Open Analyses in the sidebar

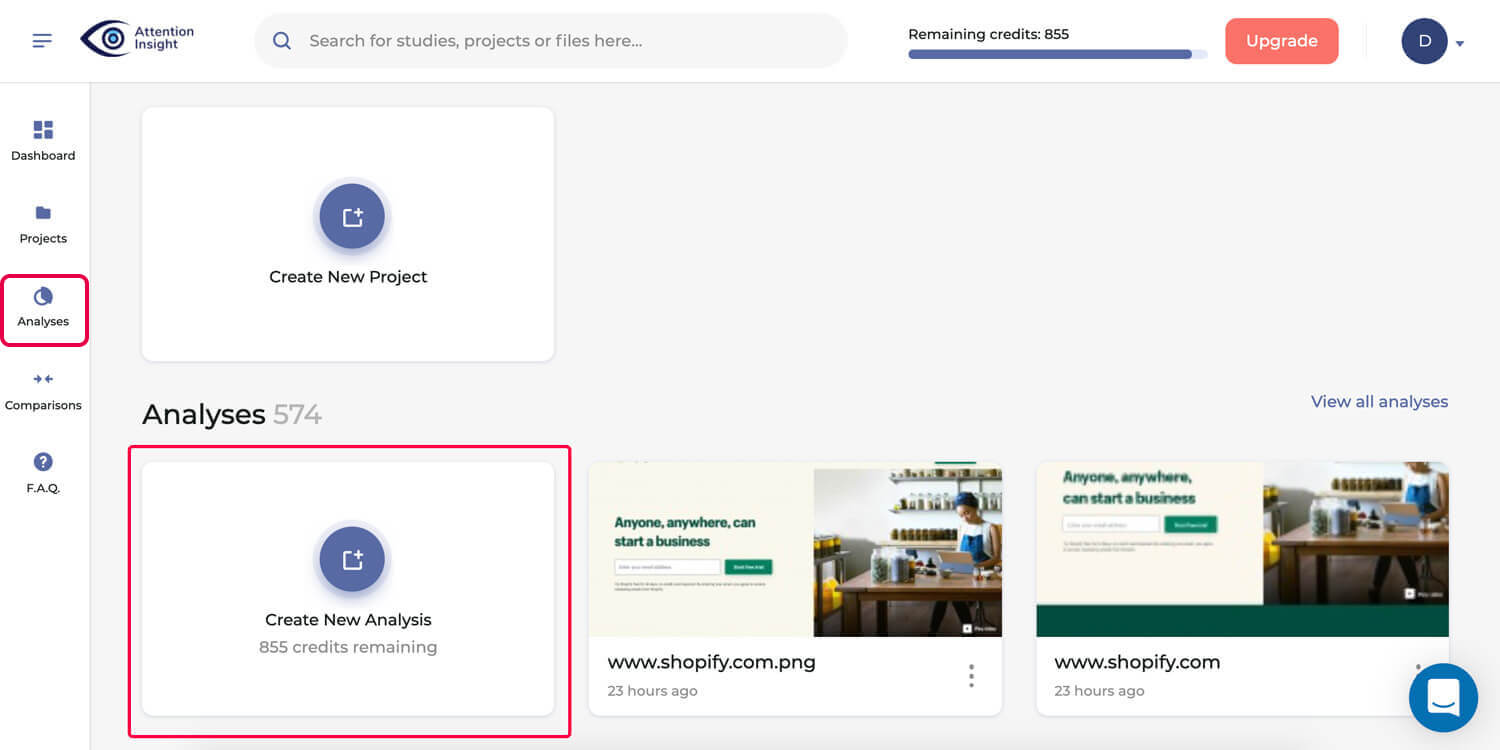(x=43, y=308)
